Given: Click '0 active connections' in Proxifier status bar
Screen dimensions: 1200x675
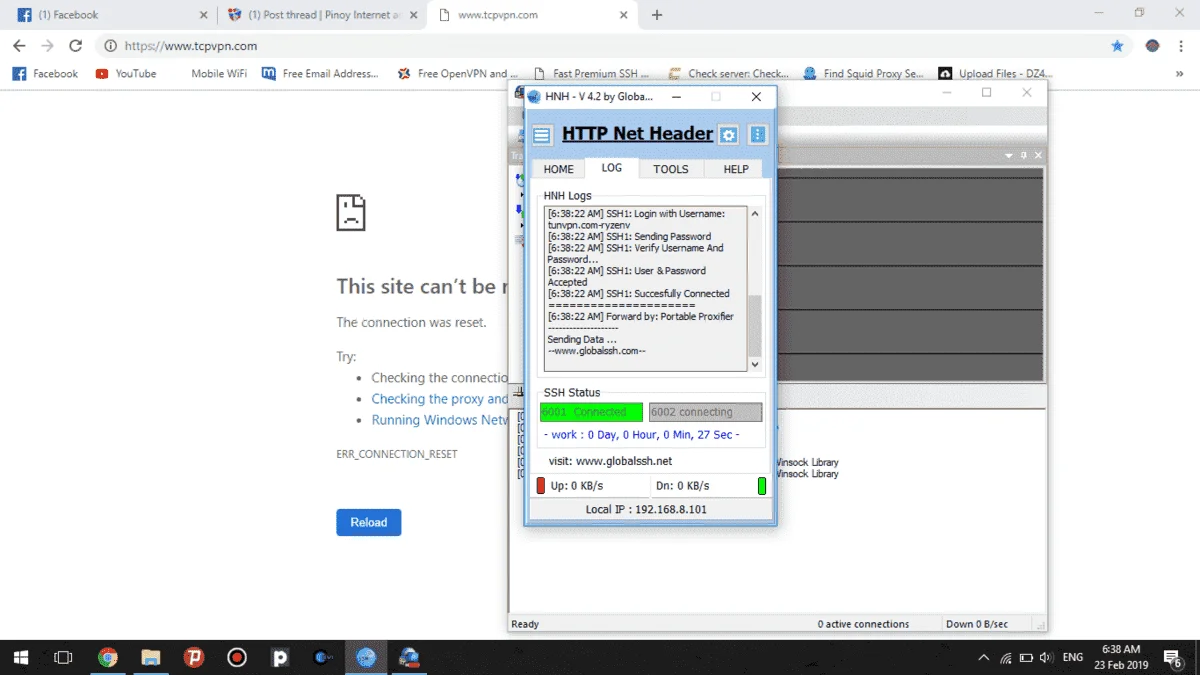Looking at the screenshot, I should click(x=863, y=624).
